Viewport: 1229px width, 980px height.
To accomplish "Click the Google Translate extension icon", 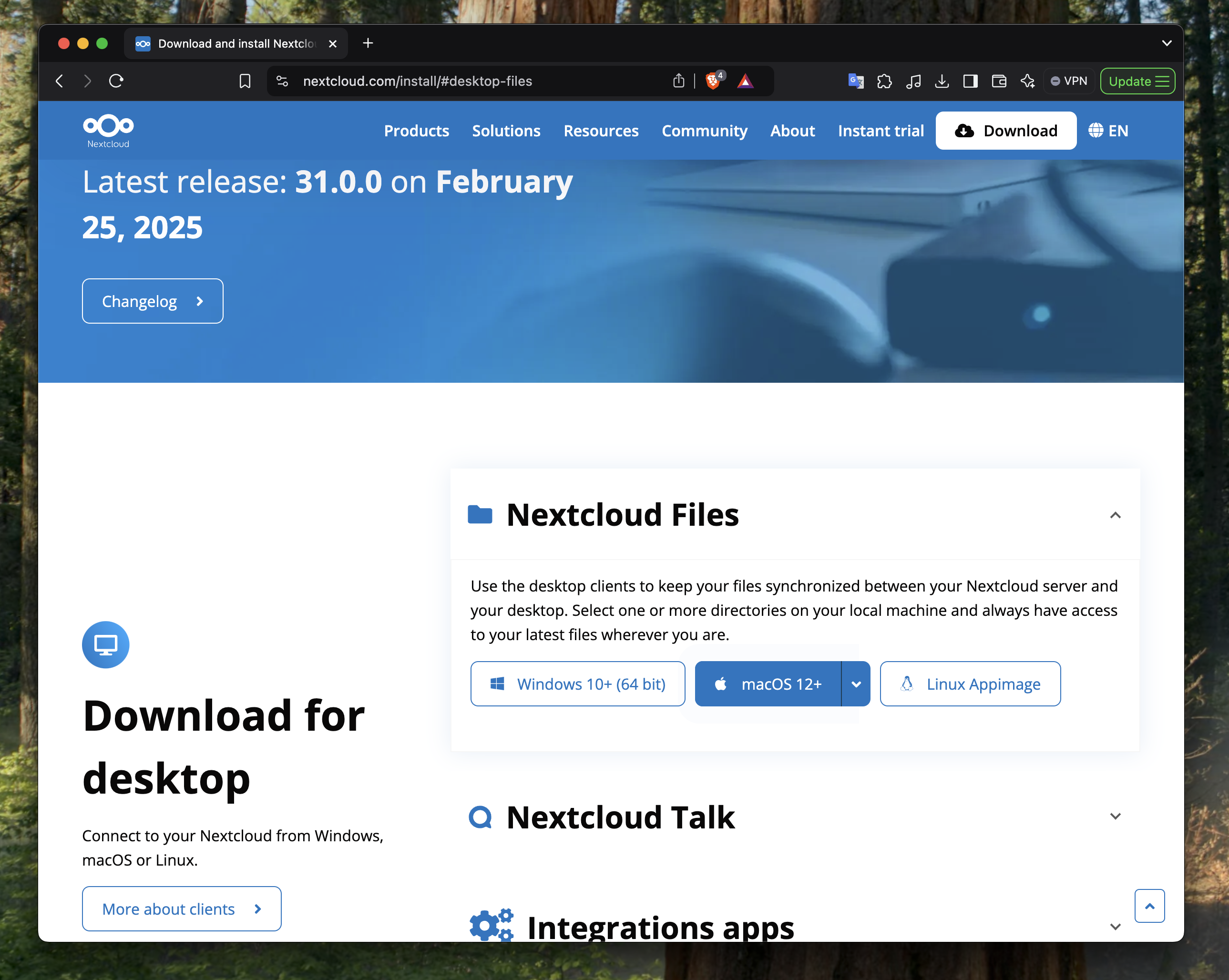I will click(856, 81).
